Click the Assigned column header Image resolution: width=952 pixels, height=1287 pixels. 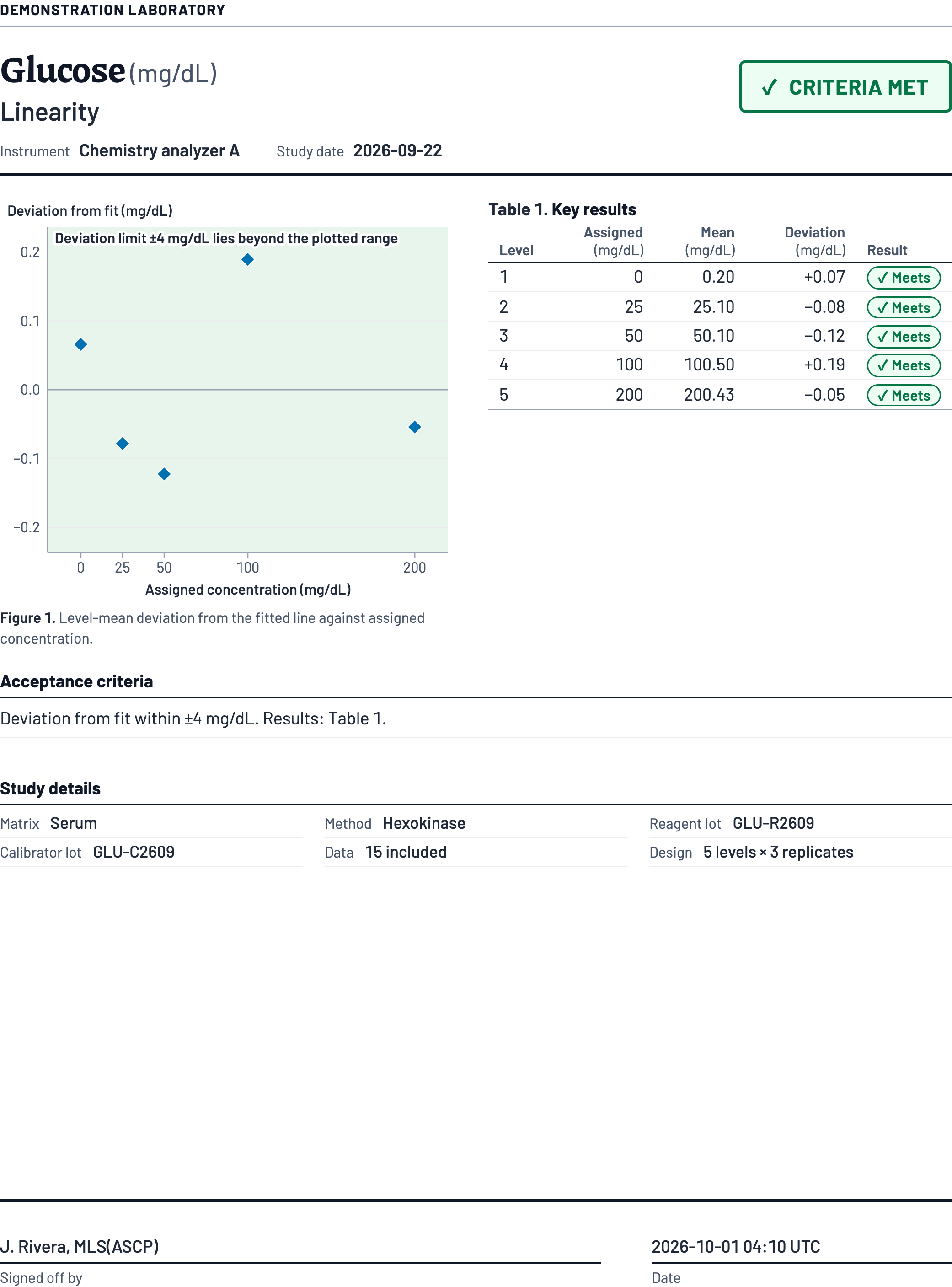tap(613, 241)
